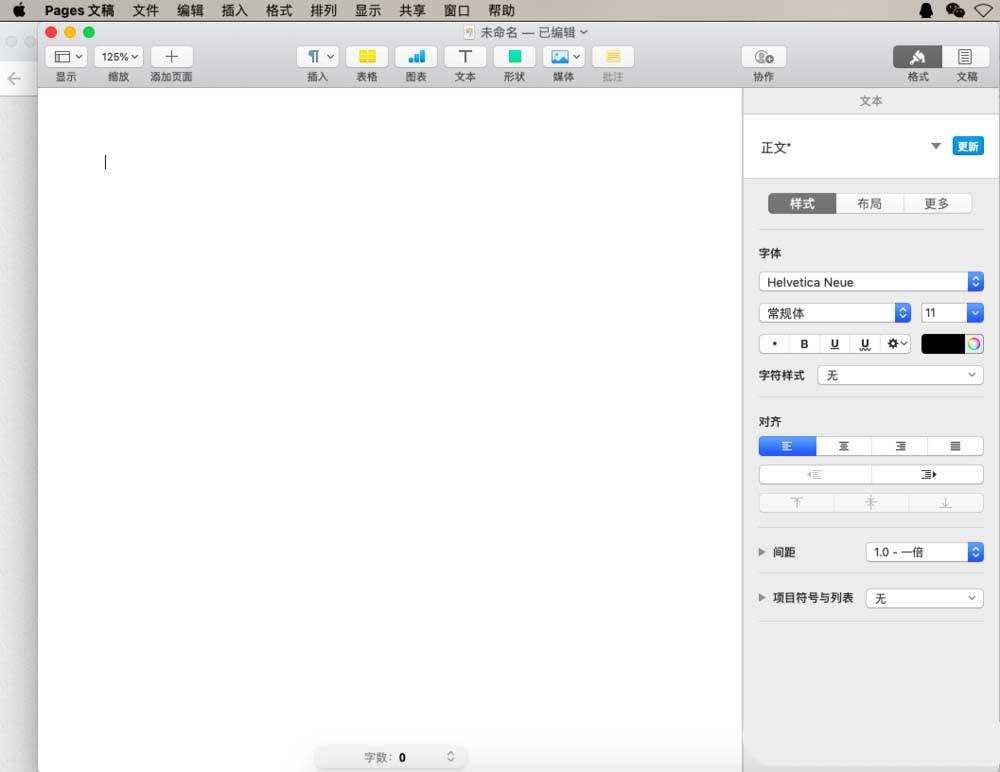1000x772 pixels.
Task: Add a comment with the 批注 icon
Action: pos(612,57)
